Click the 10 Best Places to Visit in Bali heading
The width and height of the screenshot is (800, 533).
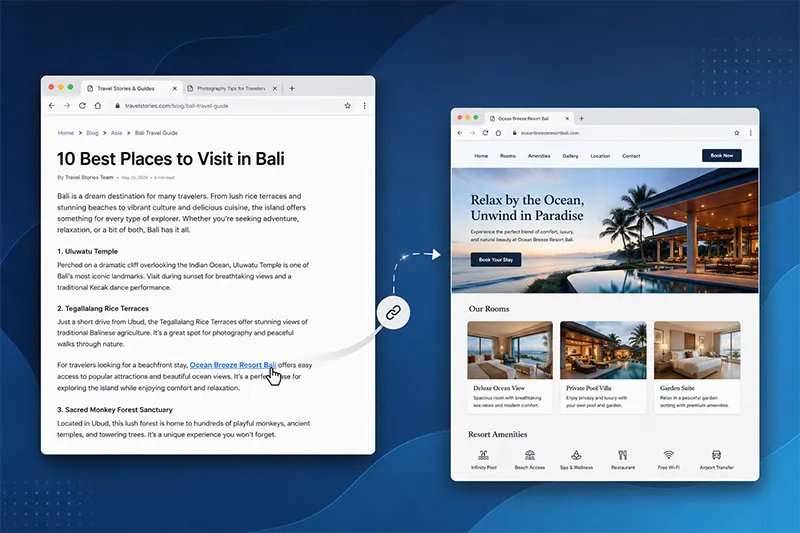click(x=170, y=159)
